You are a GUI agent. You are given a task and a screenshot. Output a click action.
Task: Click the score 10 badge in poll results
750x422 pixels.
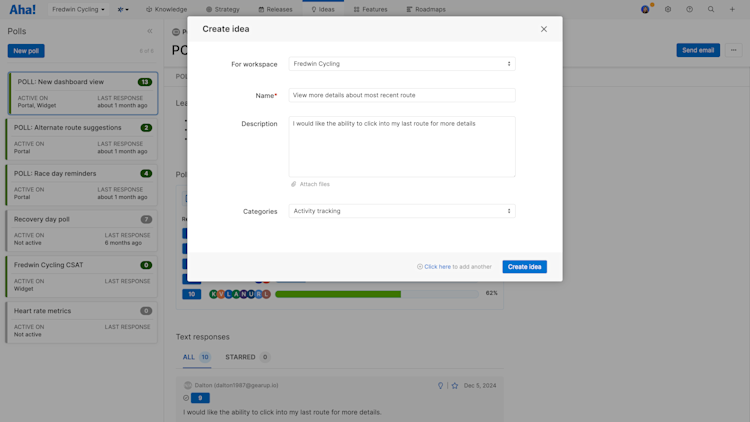coord(191,294)
